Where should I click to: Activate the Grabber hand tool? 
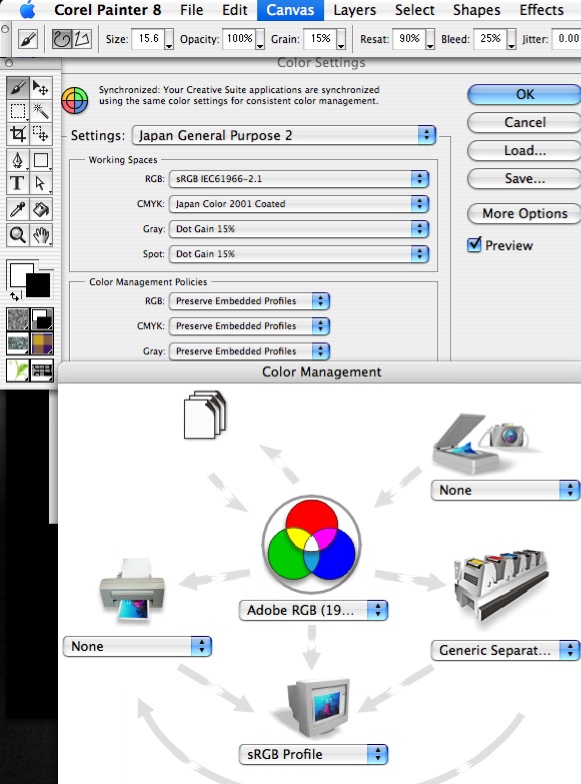[41, 234]
